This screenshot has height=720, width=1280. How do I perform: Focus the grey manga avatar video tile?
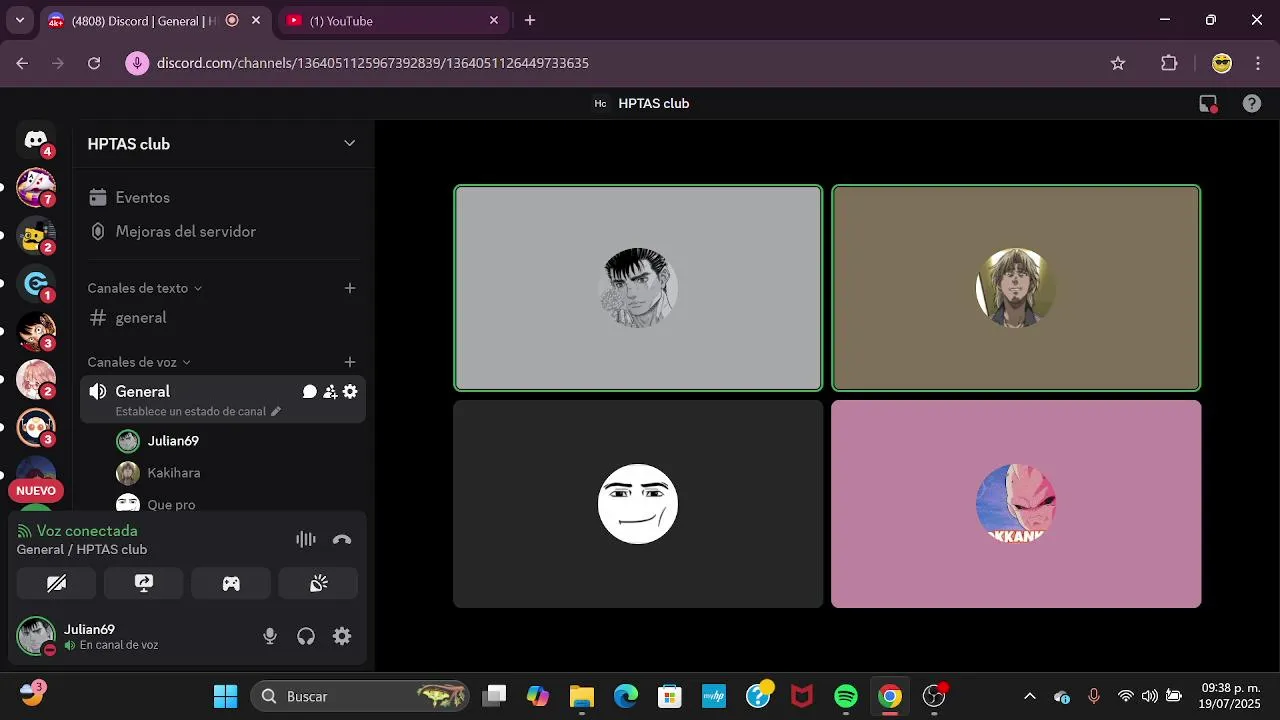[x=638, y=288]
